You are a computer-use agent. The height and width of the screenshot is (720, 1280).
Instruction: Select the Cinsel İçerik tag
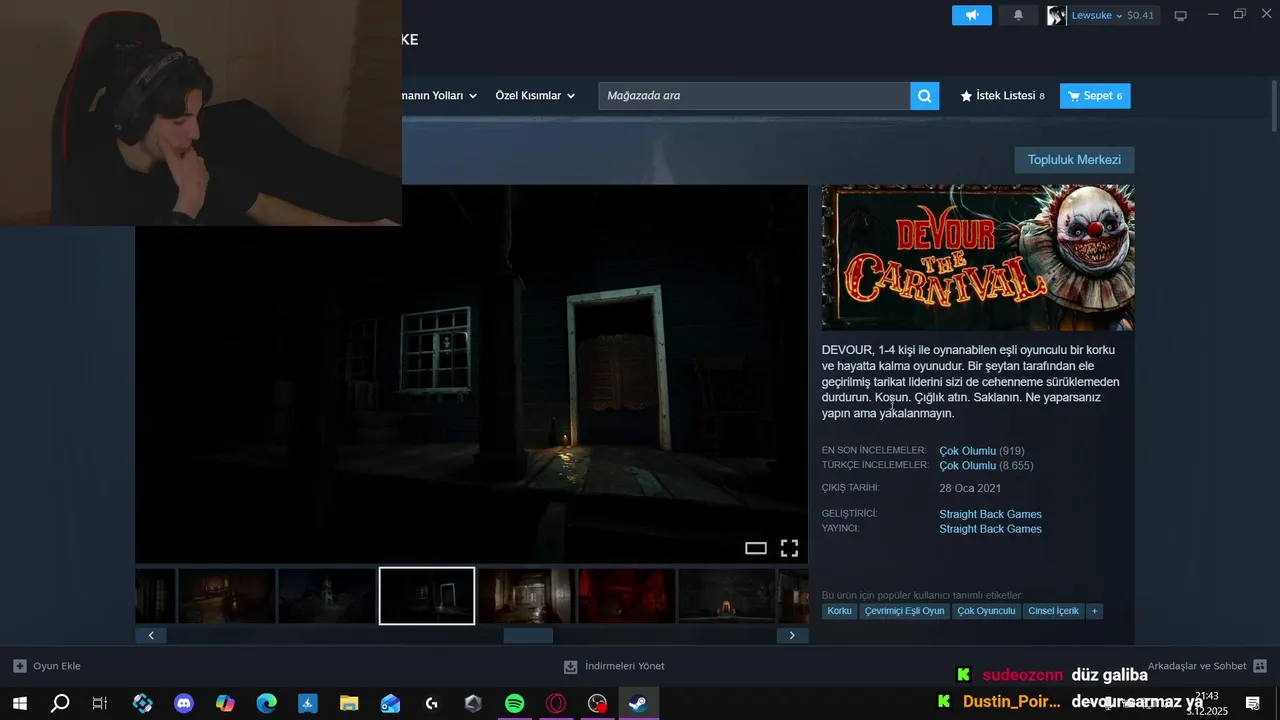[1053, 611]
